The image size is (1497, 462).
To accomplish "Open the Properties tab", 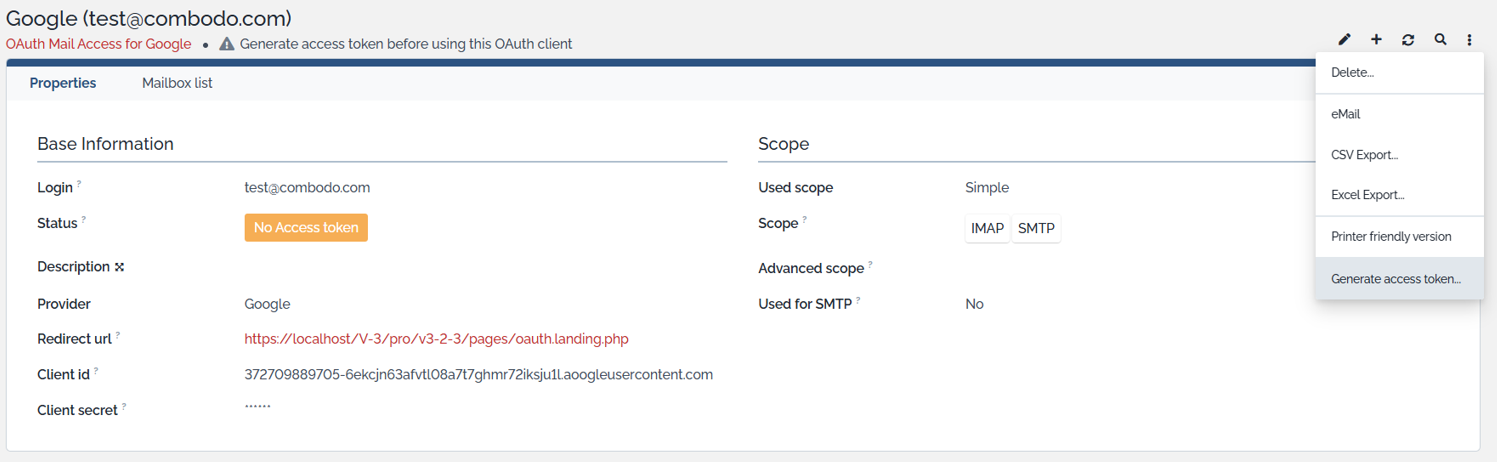I will [x=63, y=83].
